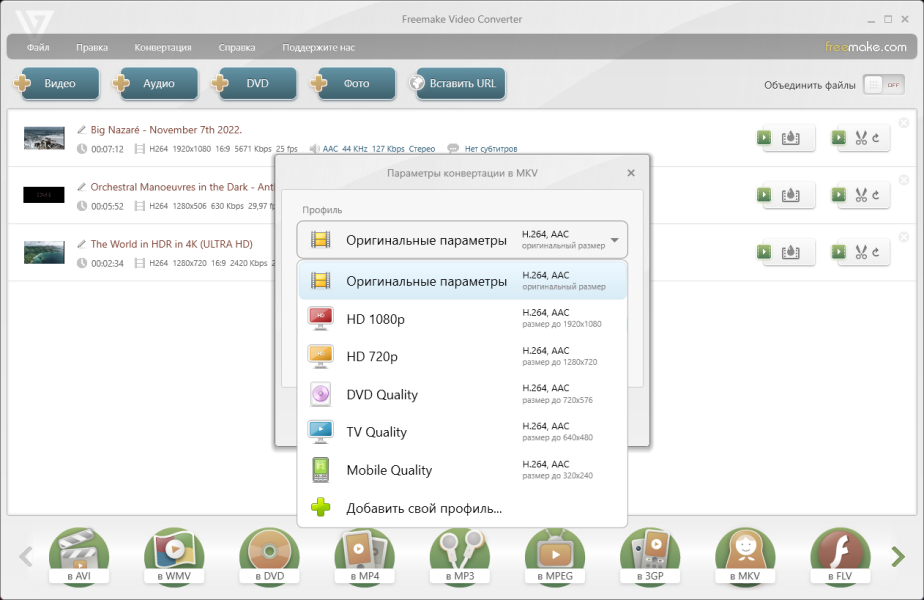Open the Big Nazaré video thumbnail

pyautogui.click(x=44, y=138)
